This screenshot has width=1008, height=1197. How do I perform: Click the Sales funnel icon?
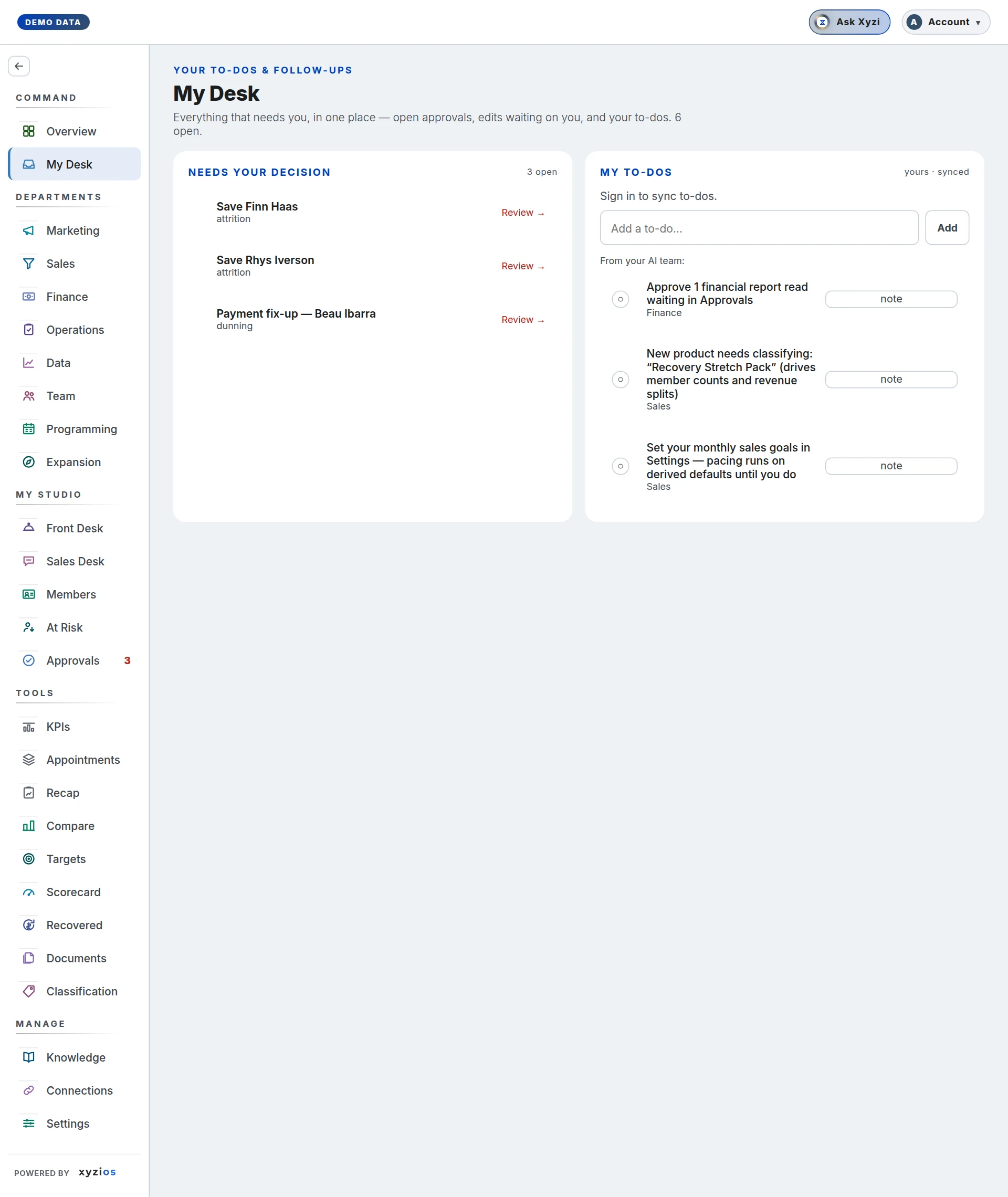(28, 264)
